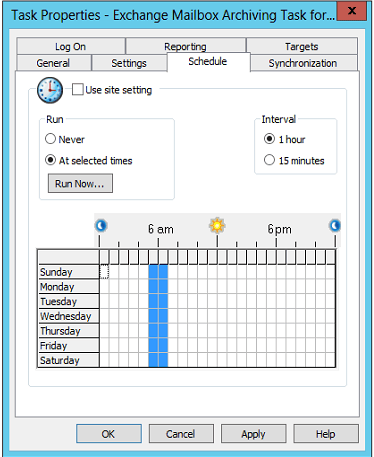Click the Apply button
374x457 pixels.
click(x=253, y=434)
